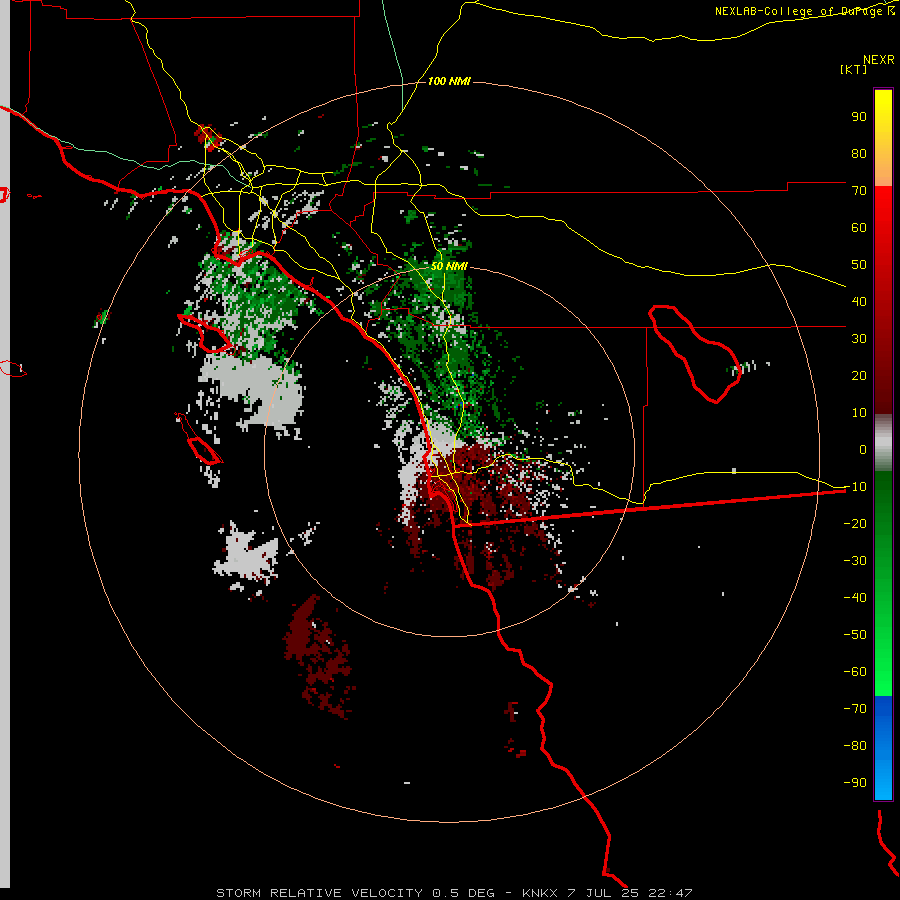Click the NEXR label above the scale

click(879, 60)
